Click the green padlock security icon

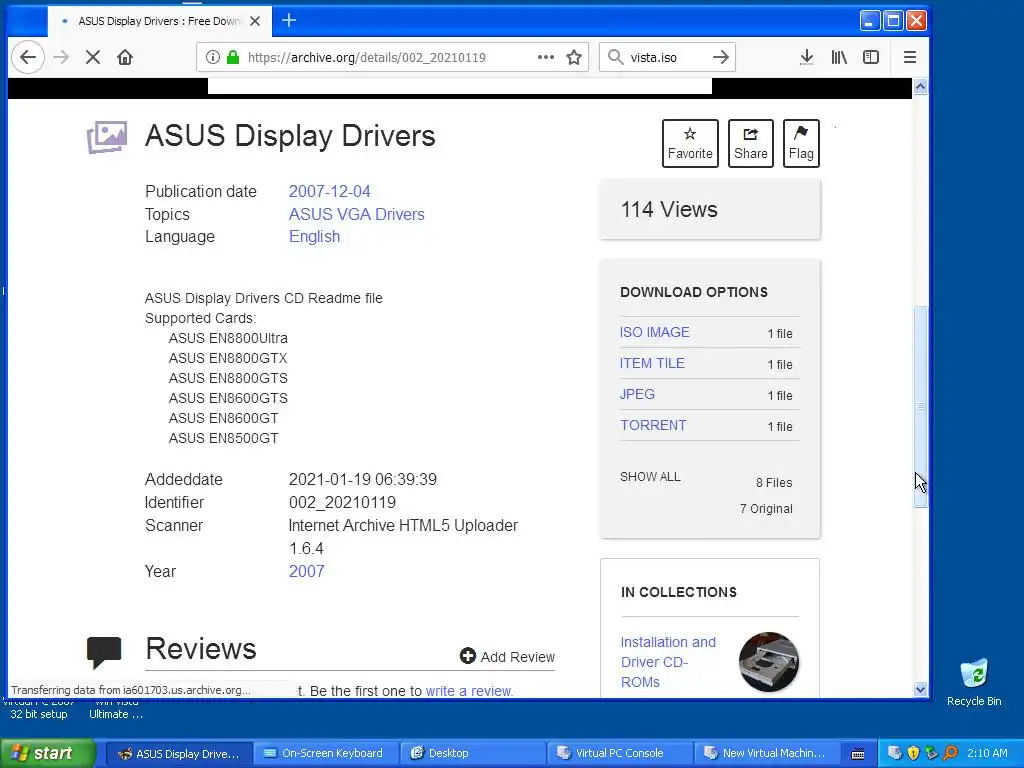click(x=232, y=57)
